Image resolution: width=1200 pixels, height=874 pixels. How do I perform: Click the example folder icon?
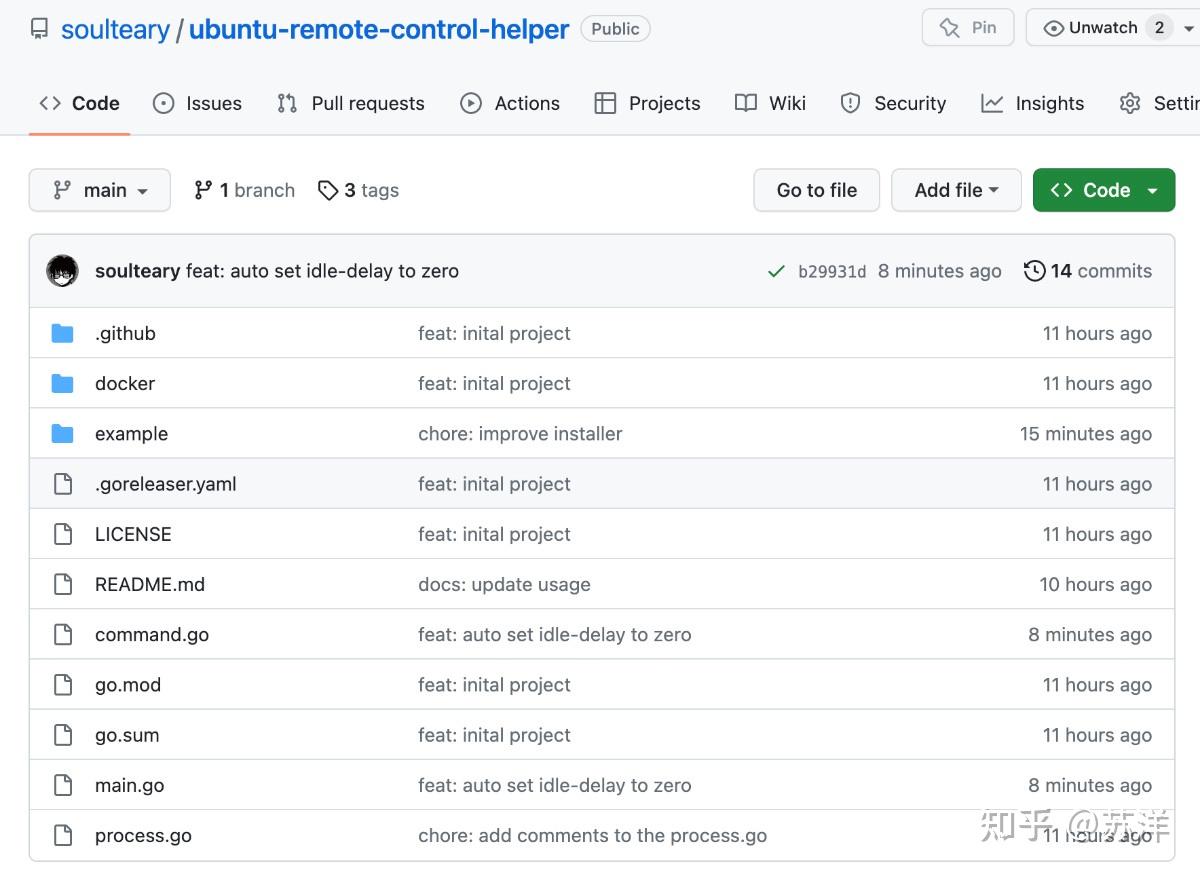point(63,433)
